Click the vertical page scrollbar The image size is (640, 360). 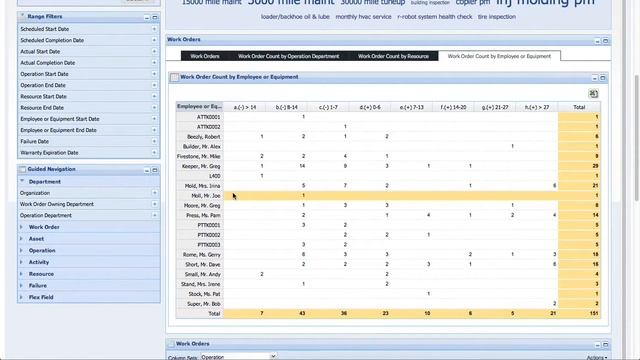click(636, 138)
